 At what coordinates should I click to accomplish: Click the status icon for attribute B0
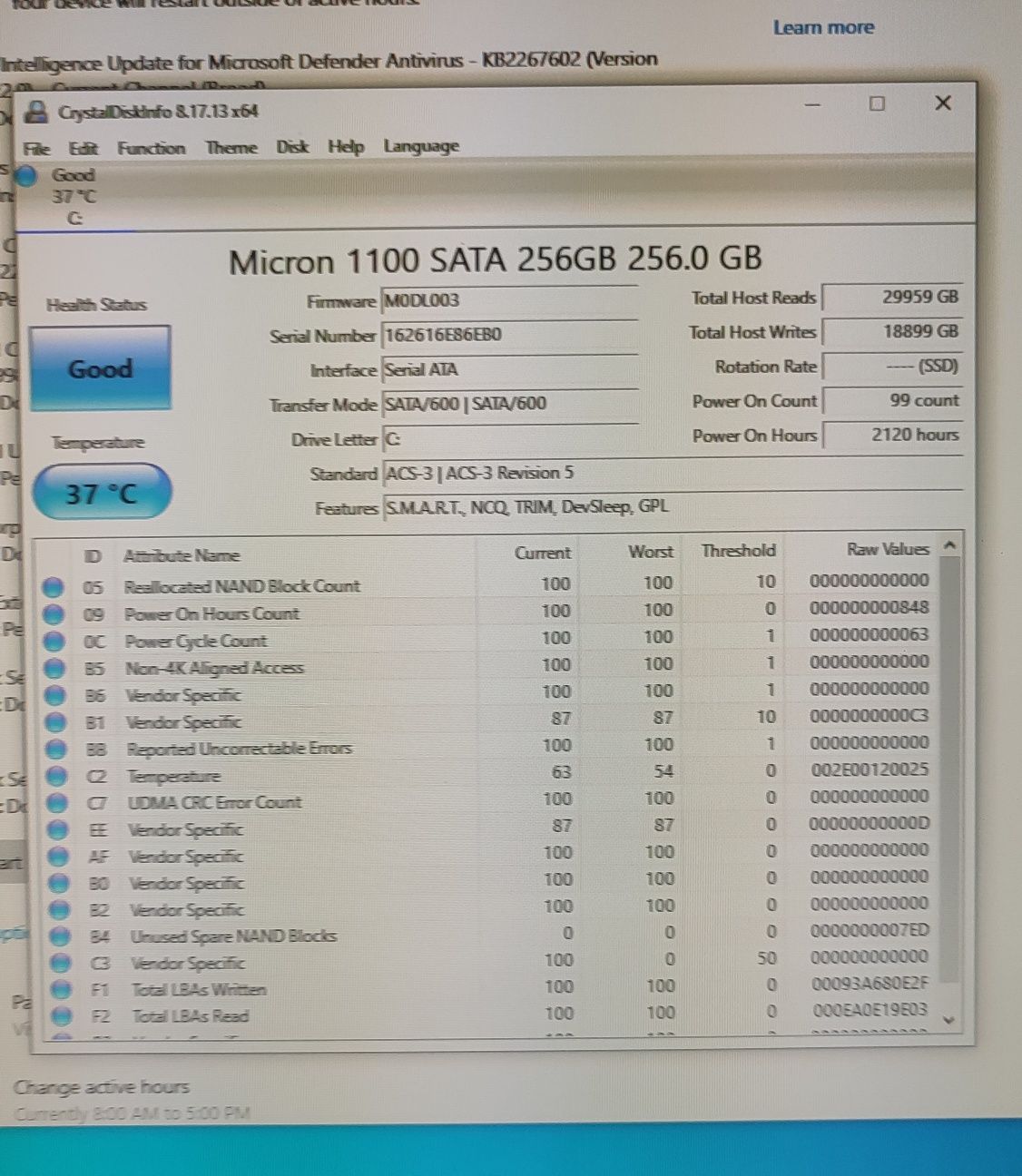58,883
